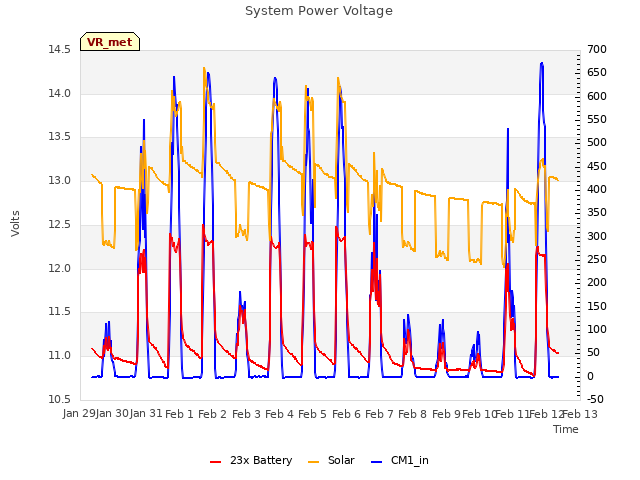This screenshot has width=640, height=480.
Task: Click the 10.5 volts axis value
Action: coord(59,399)
